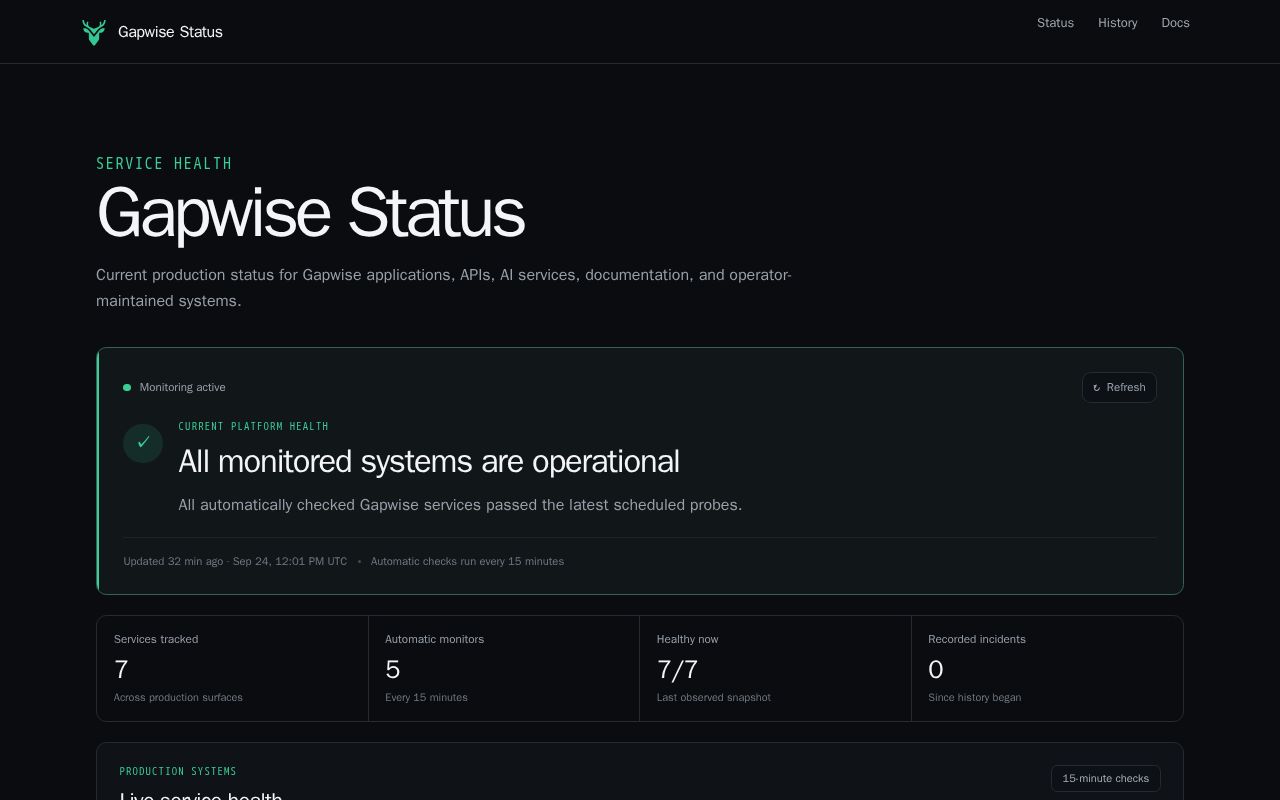Image resolution: width=1280 pixels, height=800 pixels.
Task: Open the Docs nav item
Action: click(x=1175, y=23)
